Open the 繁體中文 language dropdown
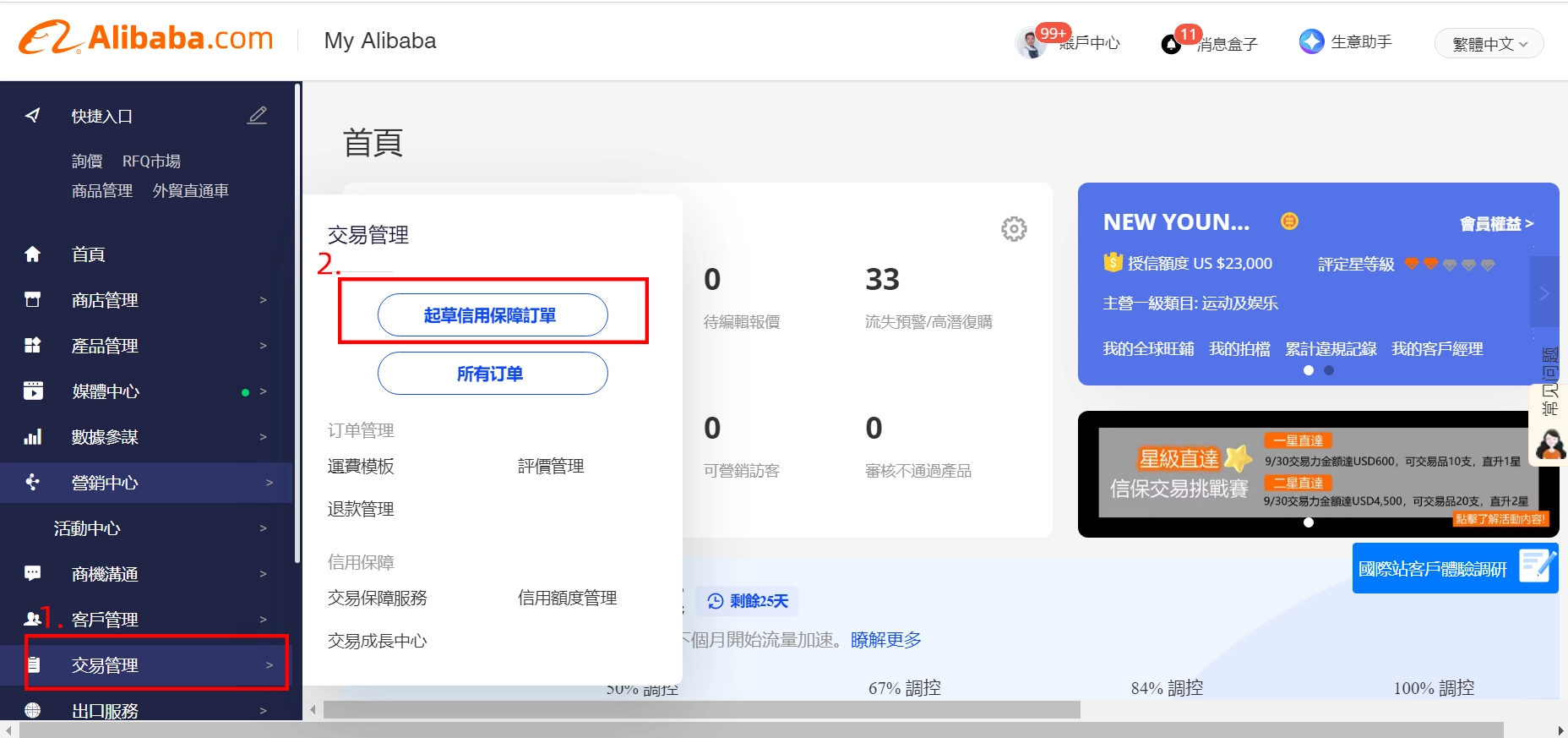The width and height of the screenshot is (1568, 738). pos(1489,44)
